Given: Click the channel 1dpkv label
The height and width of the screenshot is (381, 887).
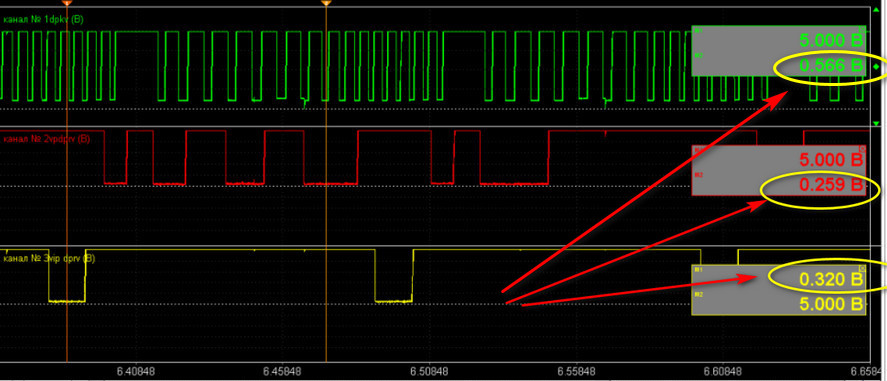Looking at the screenshot, I should (44, 19).
